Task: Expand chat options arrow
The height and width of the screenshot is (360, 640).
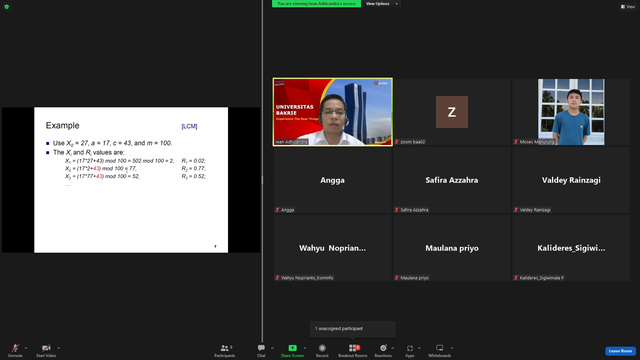Action: coord(272,348)
